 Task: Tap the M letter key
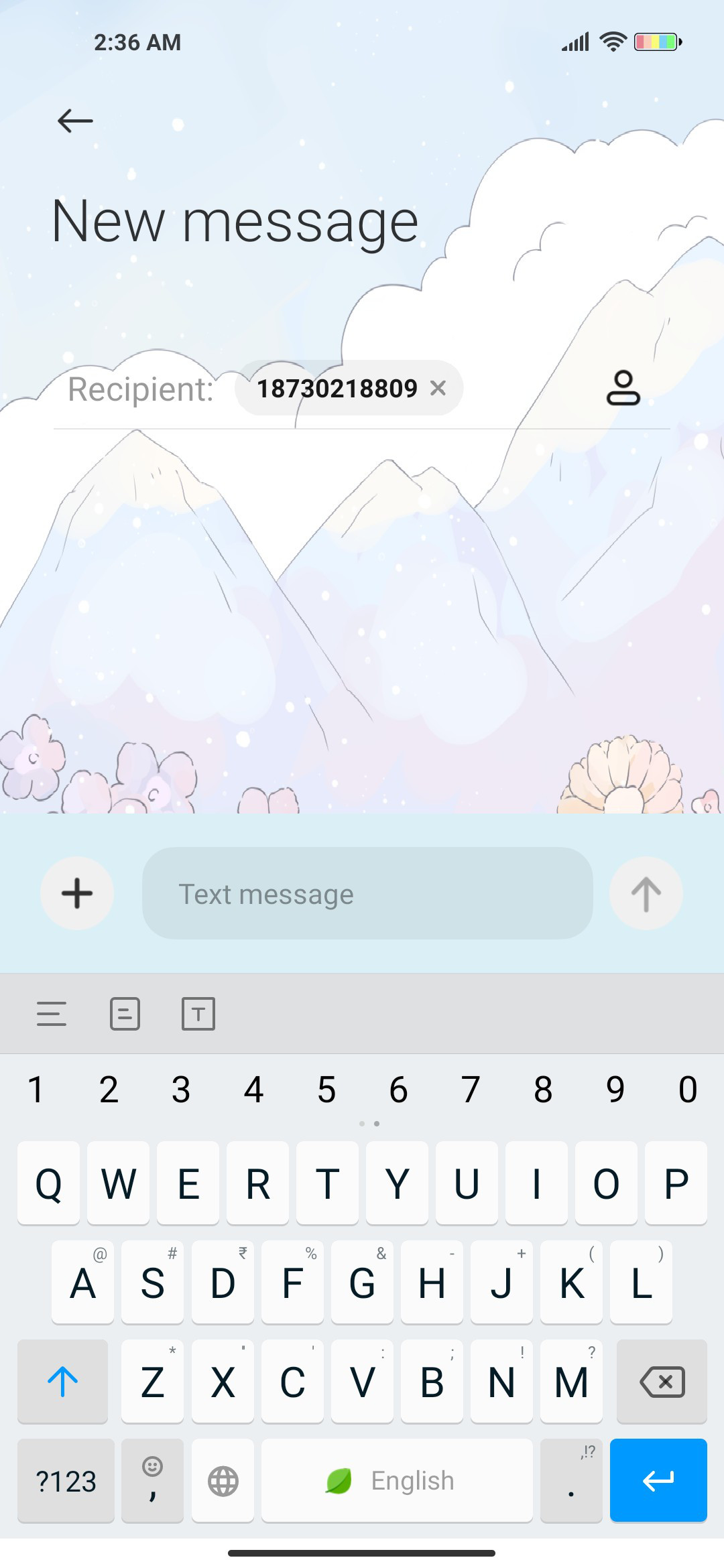571,1381
